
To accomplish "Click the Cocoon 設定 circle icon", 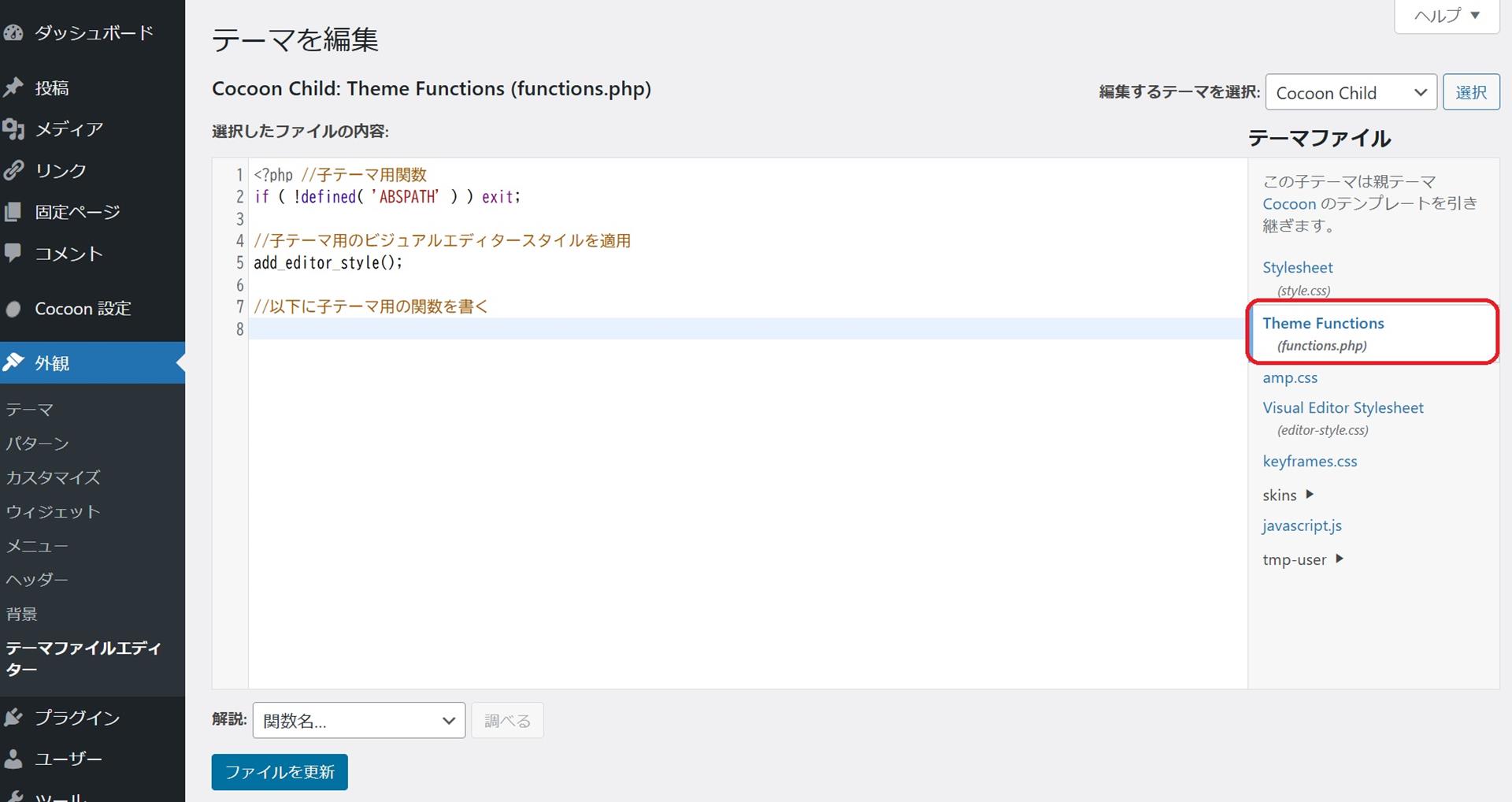I will 13,309.
